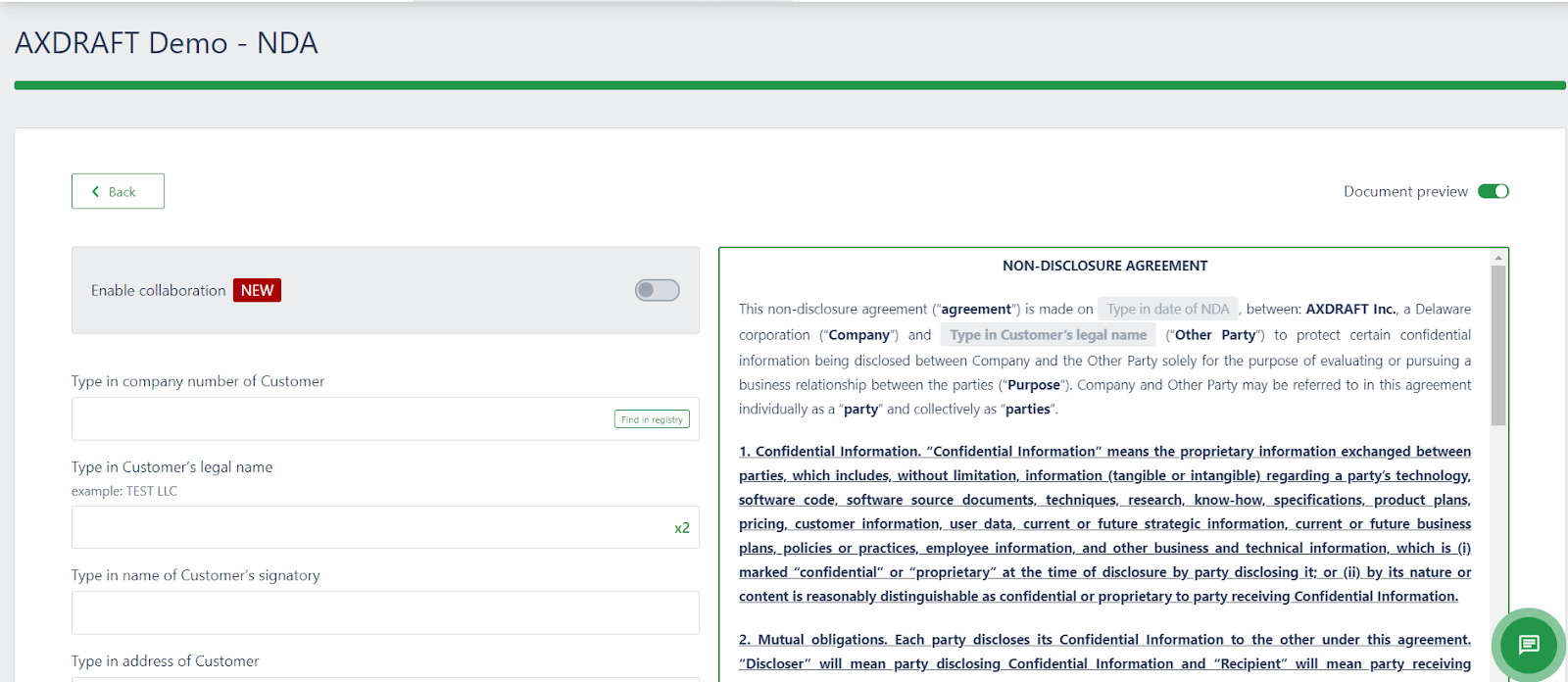Click the 'Type in address of Customer' label
This screenshot has height=682, width=1568.
(x=166, y=661)
